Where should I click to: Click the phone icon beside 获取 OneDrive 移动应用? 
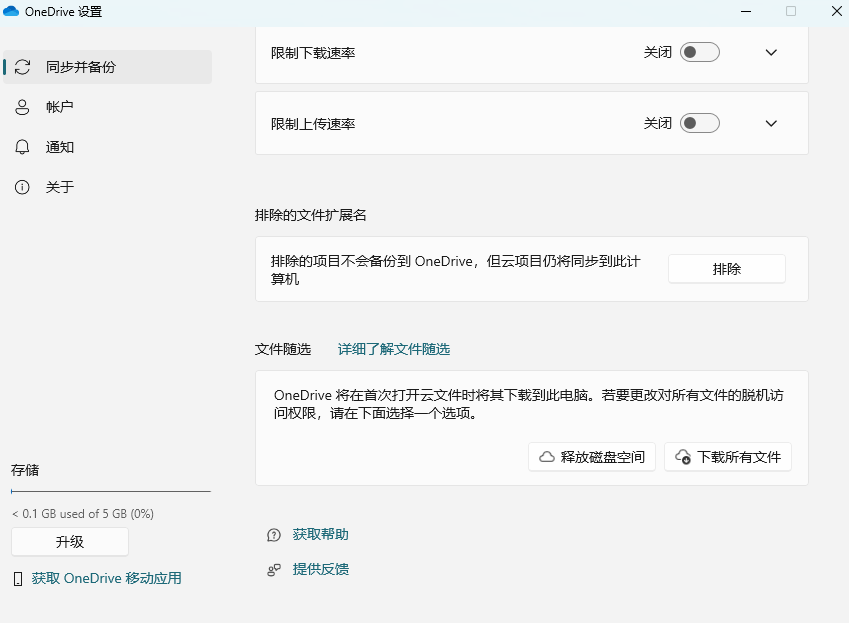[18, 579]
